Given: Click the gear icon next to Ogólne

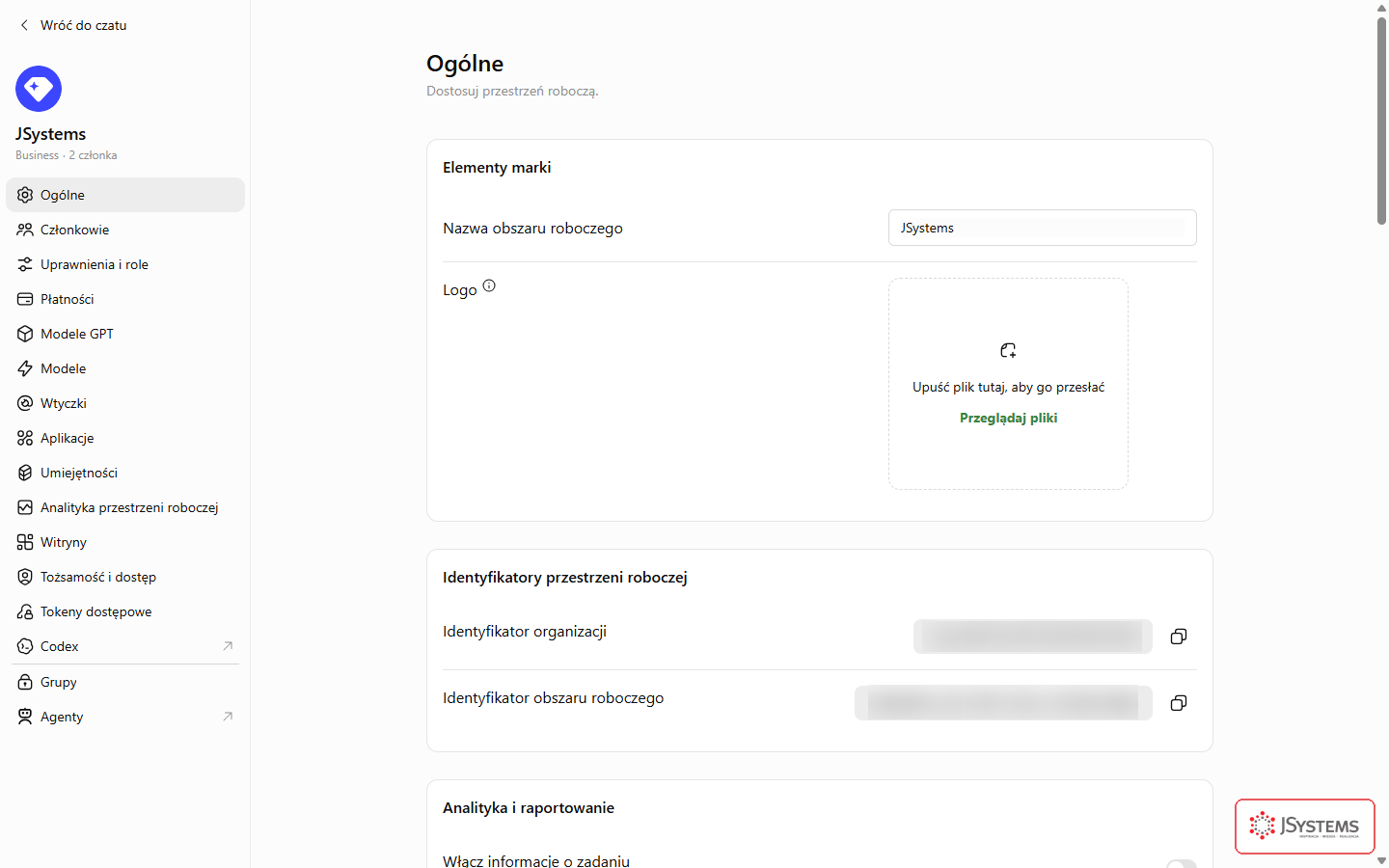Looking at the screenshot, I should tap(25, 195).
